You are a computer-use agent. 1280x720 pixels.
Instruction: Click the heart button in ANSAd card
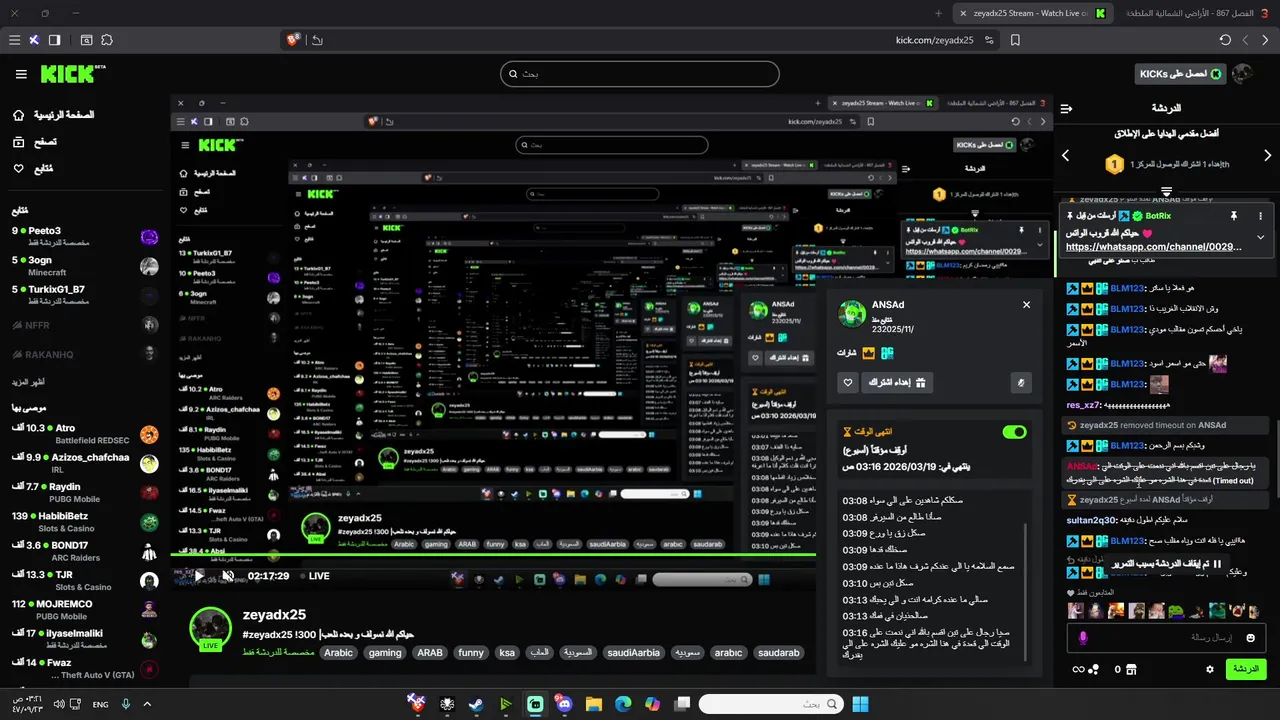coord(848,382)
